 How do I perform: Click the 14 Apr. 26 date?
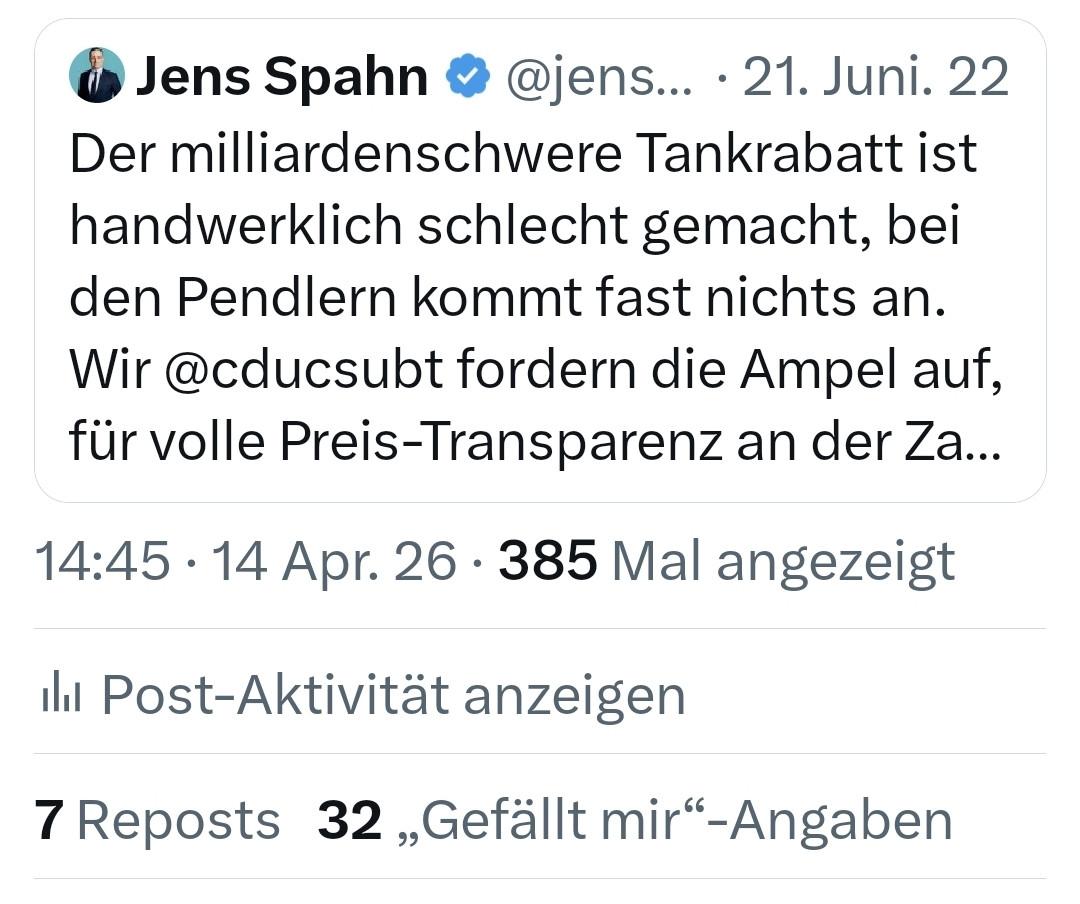pos(333,561)
